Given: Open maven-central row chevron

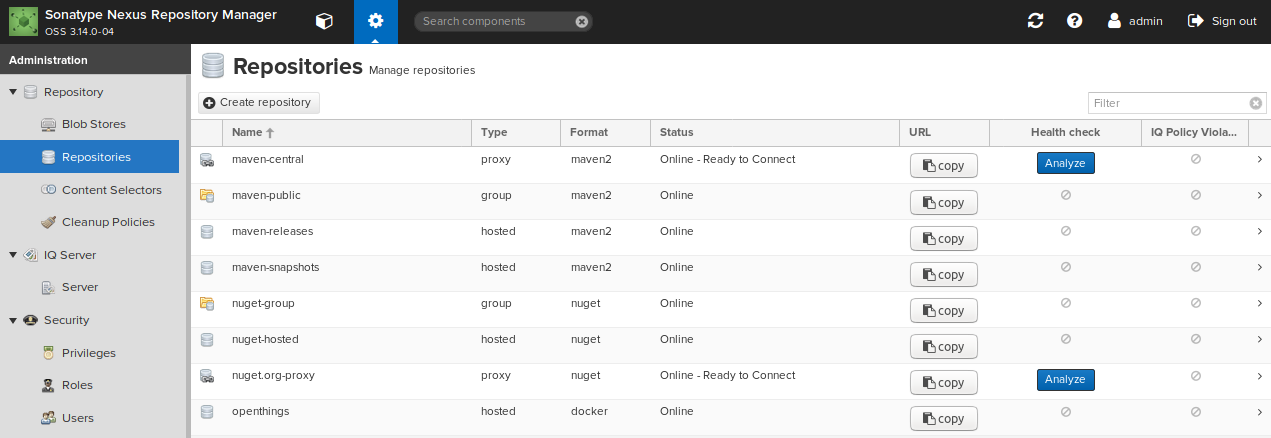Looking at the screenshot, I should click(x=1259, y=159).
